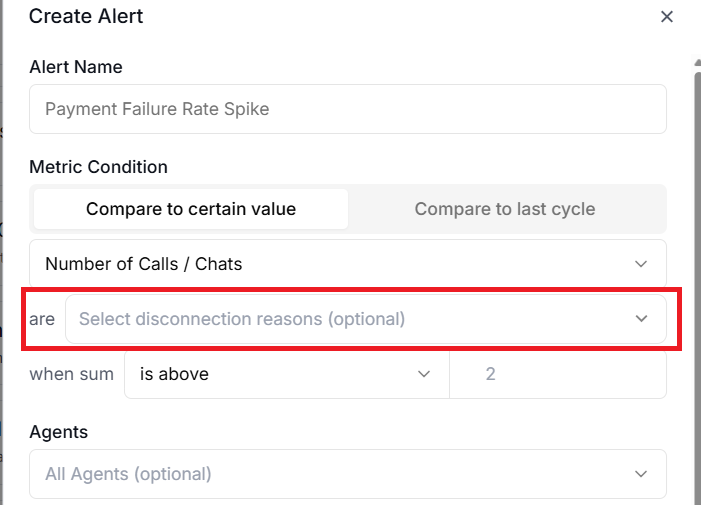This screenshot has height=505, width=701.
Task: Select the Compare to certain value tab
Action: pos(191,209)
